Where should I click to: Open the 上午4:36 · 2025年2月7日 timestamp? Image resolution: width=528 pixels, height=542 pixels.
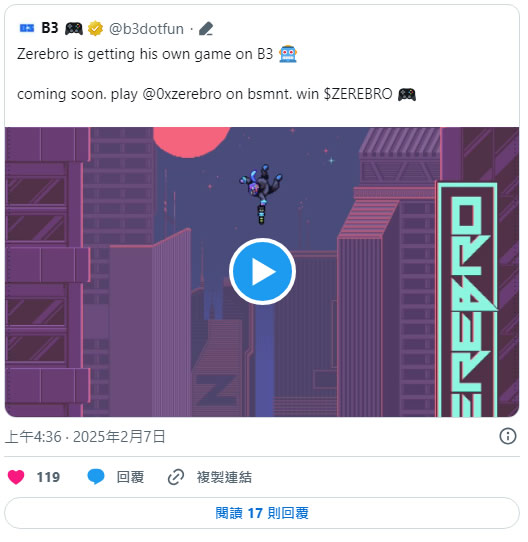click(x=85, y=437)
